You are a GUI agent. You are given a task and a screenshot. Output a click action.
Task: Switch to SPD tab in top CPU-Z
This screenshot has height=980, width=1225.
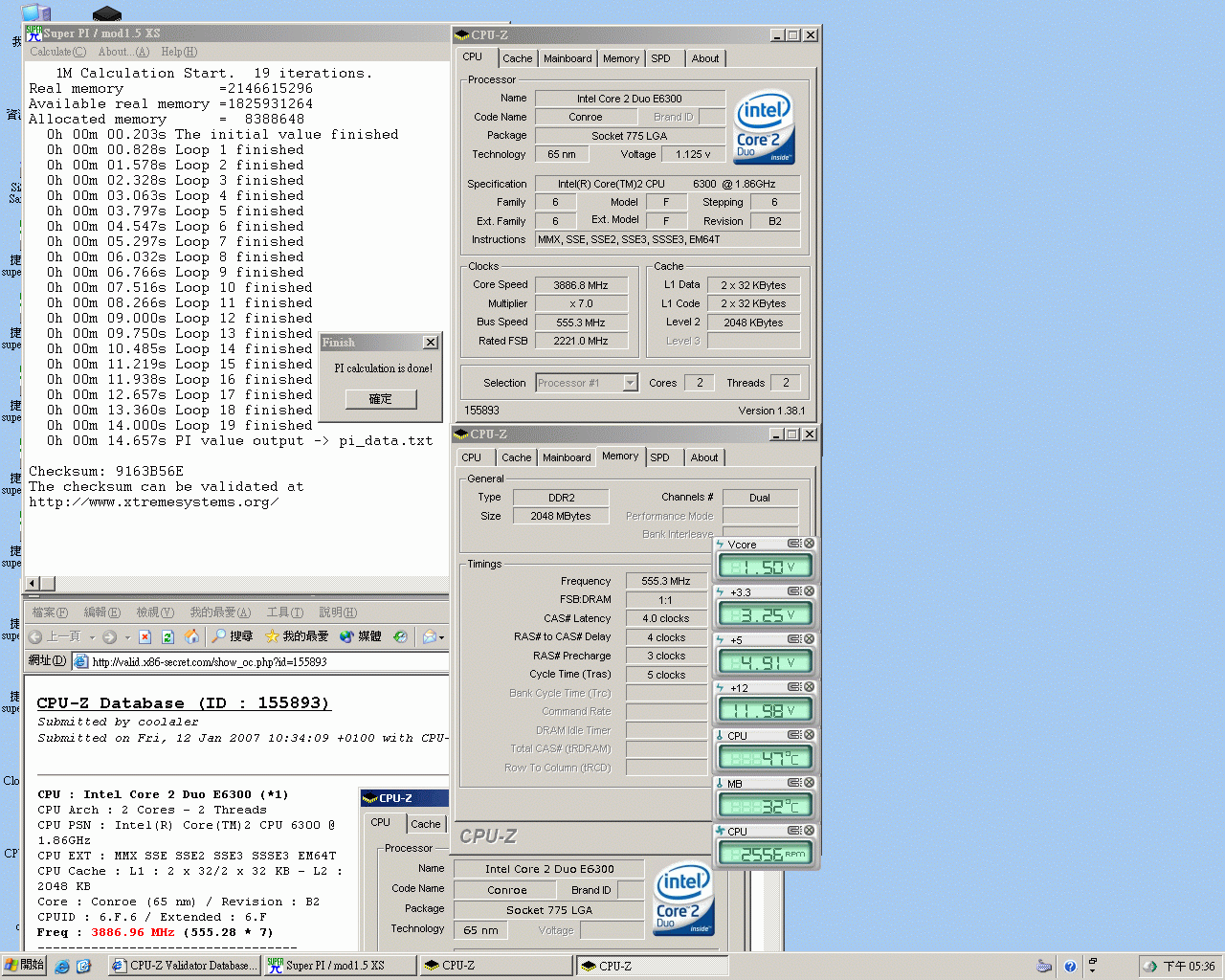click(660, 58)
